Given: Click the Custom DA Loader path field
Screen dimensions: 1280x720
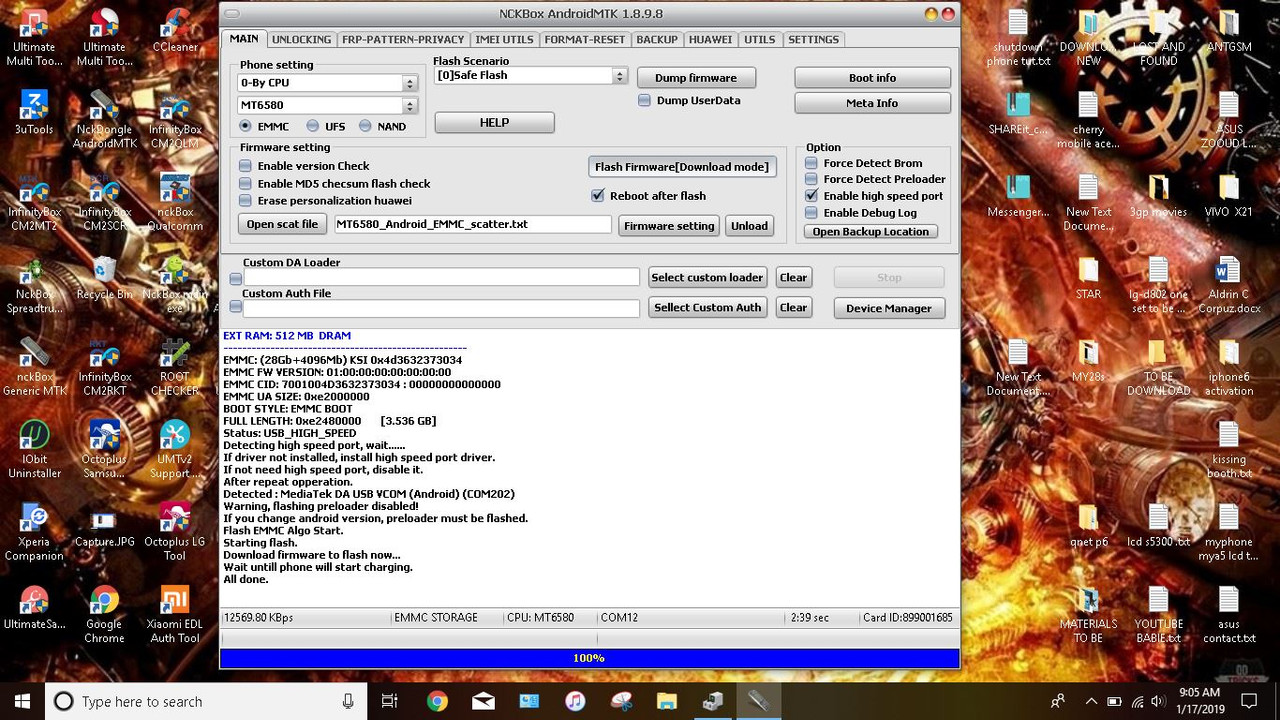Looking at the screenshot, I should coord(442,277).
